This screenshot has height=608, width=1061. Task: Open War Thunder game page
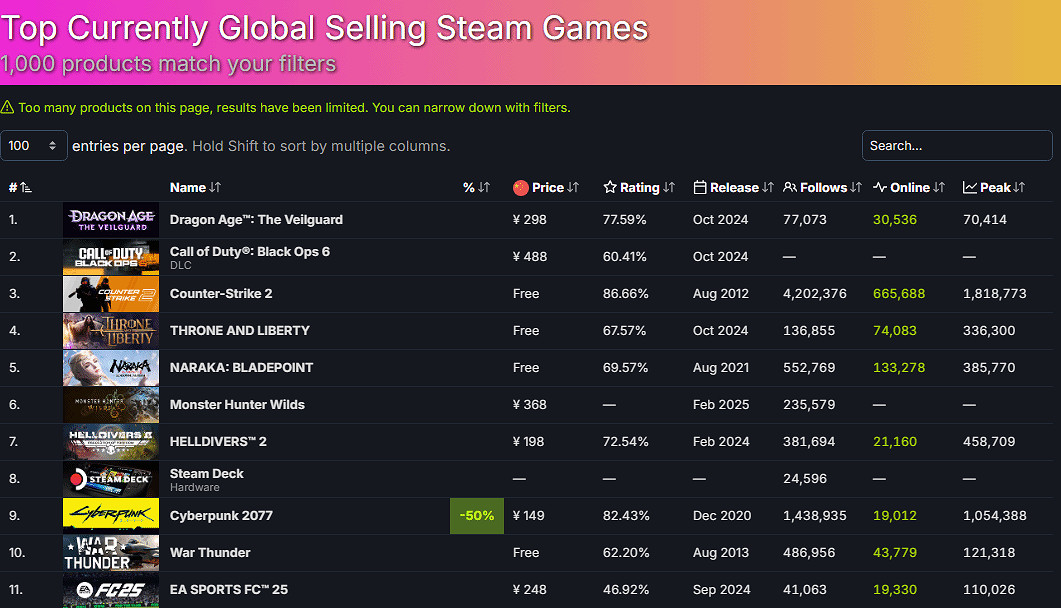210,552
